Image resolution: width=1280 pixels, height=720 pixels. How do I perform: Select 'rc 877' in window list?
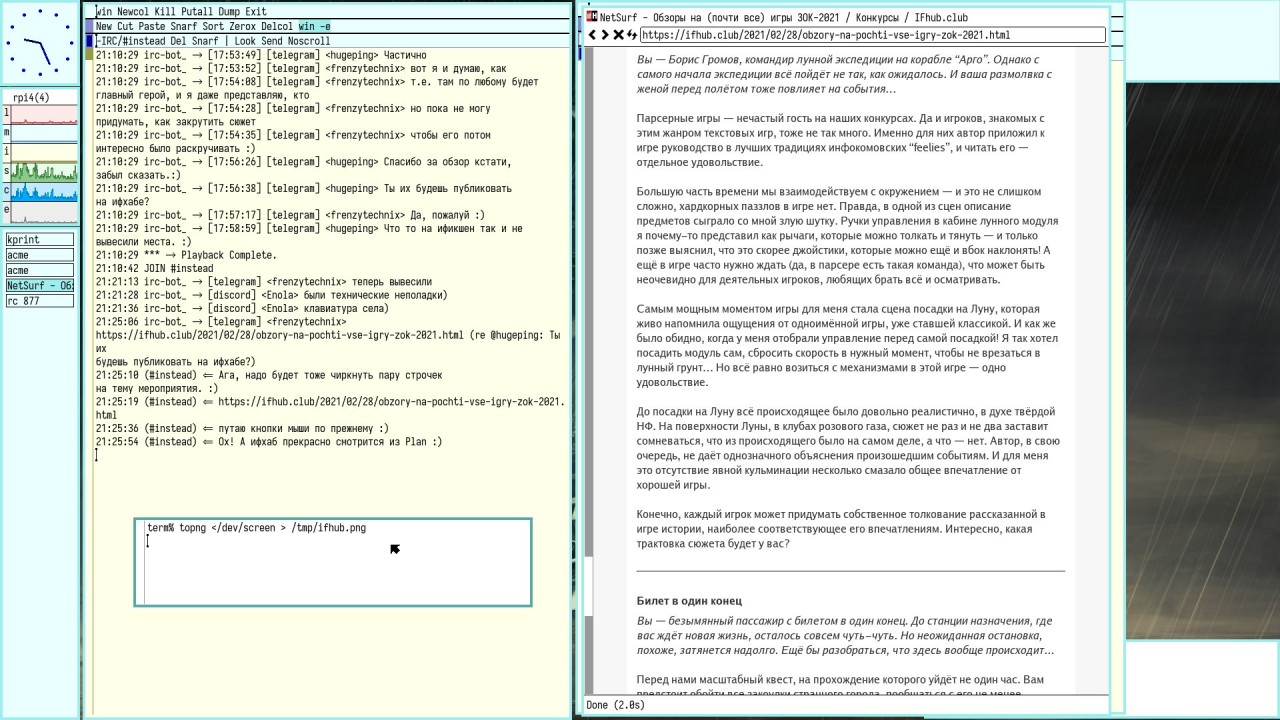pyautogui.click(x=40, y=301)
